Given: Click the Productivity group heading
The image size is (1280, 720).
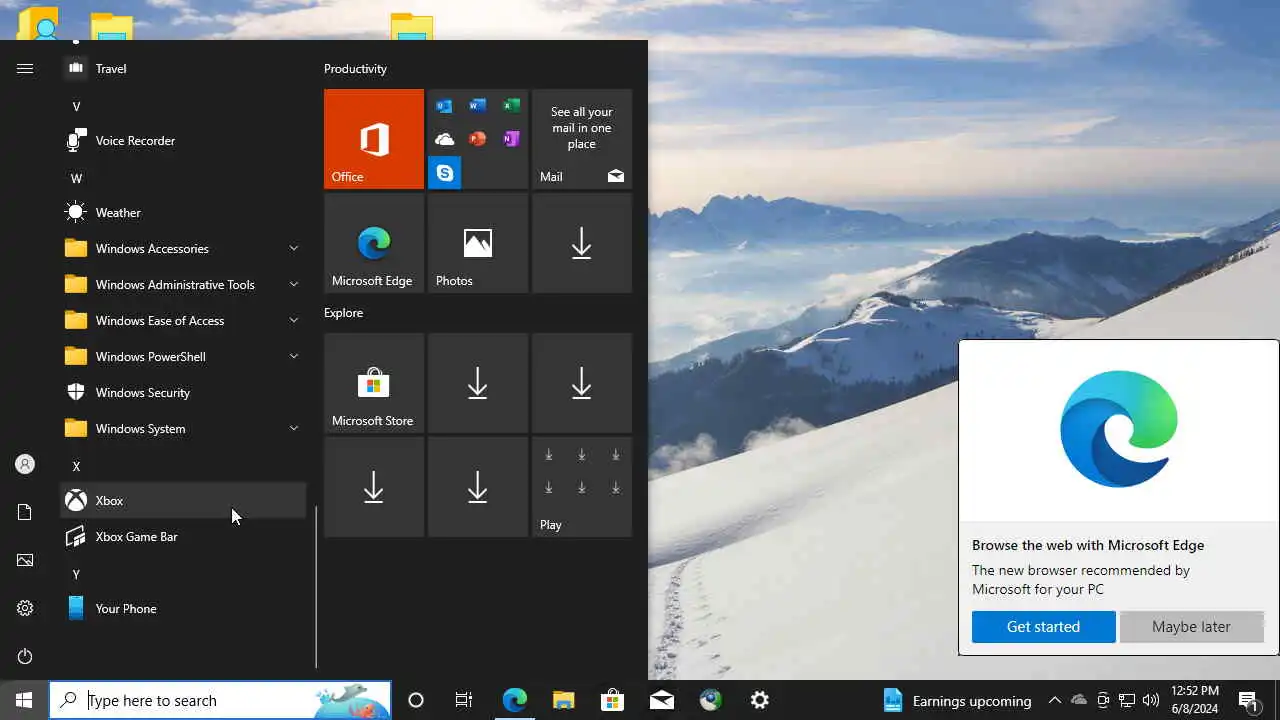Looking at the screenshot, I should (355, 69).
